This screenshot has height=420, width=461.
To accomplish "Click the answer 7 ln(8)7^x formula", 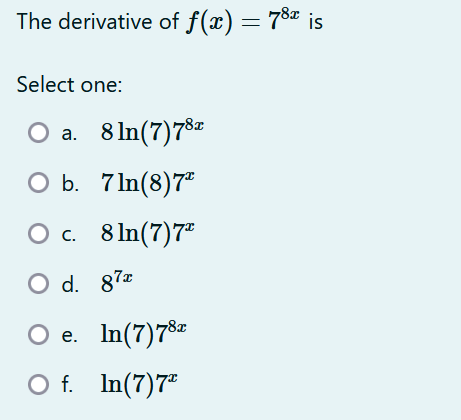I will (x=148, y=183).
